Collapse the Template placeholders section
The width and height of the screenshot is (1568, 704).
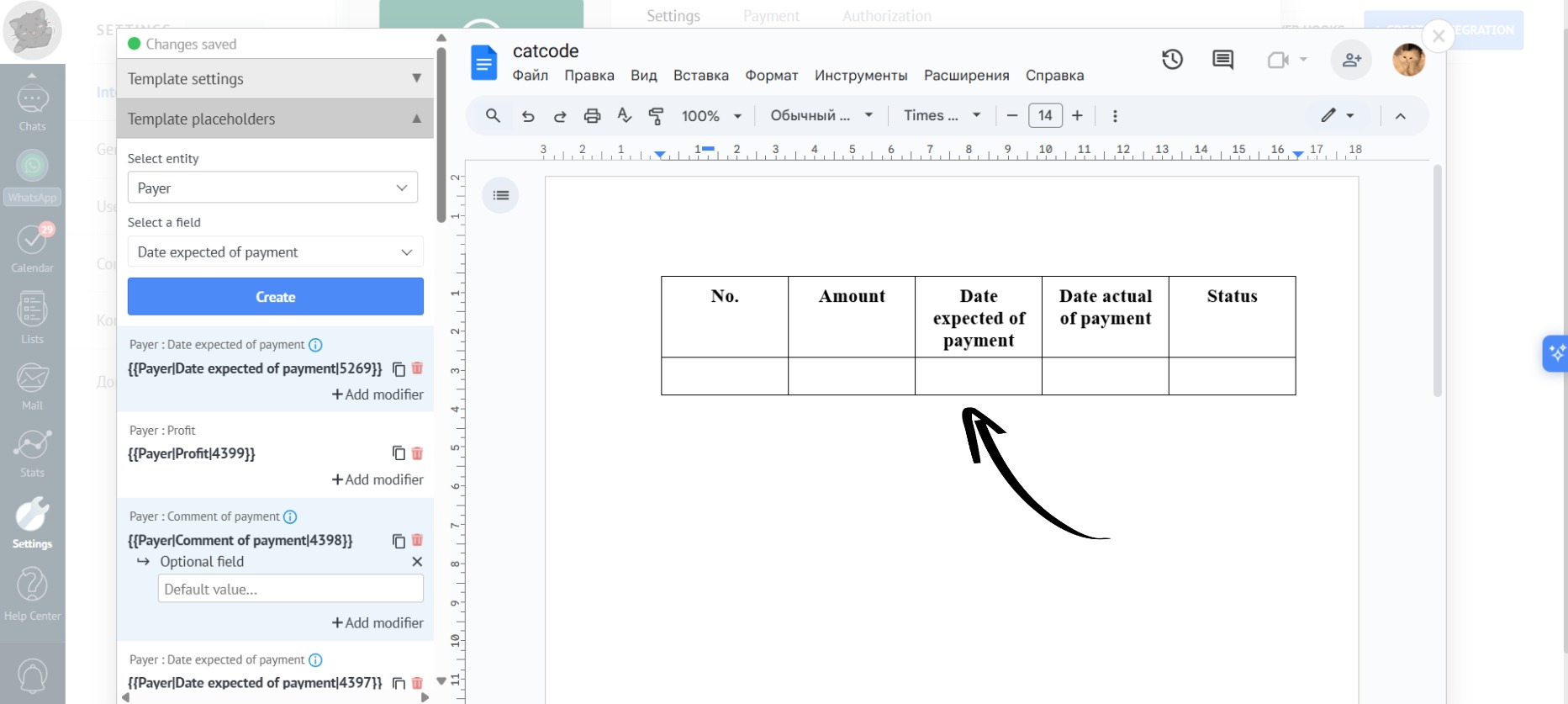pyautogui.click(x=275, y=119)
